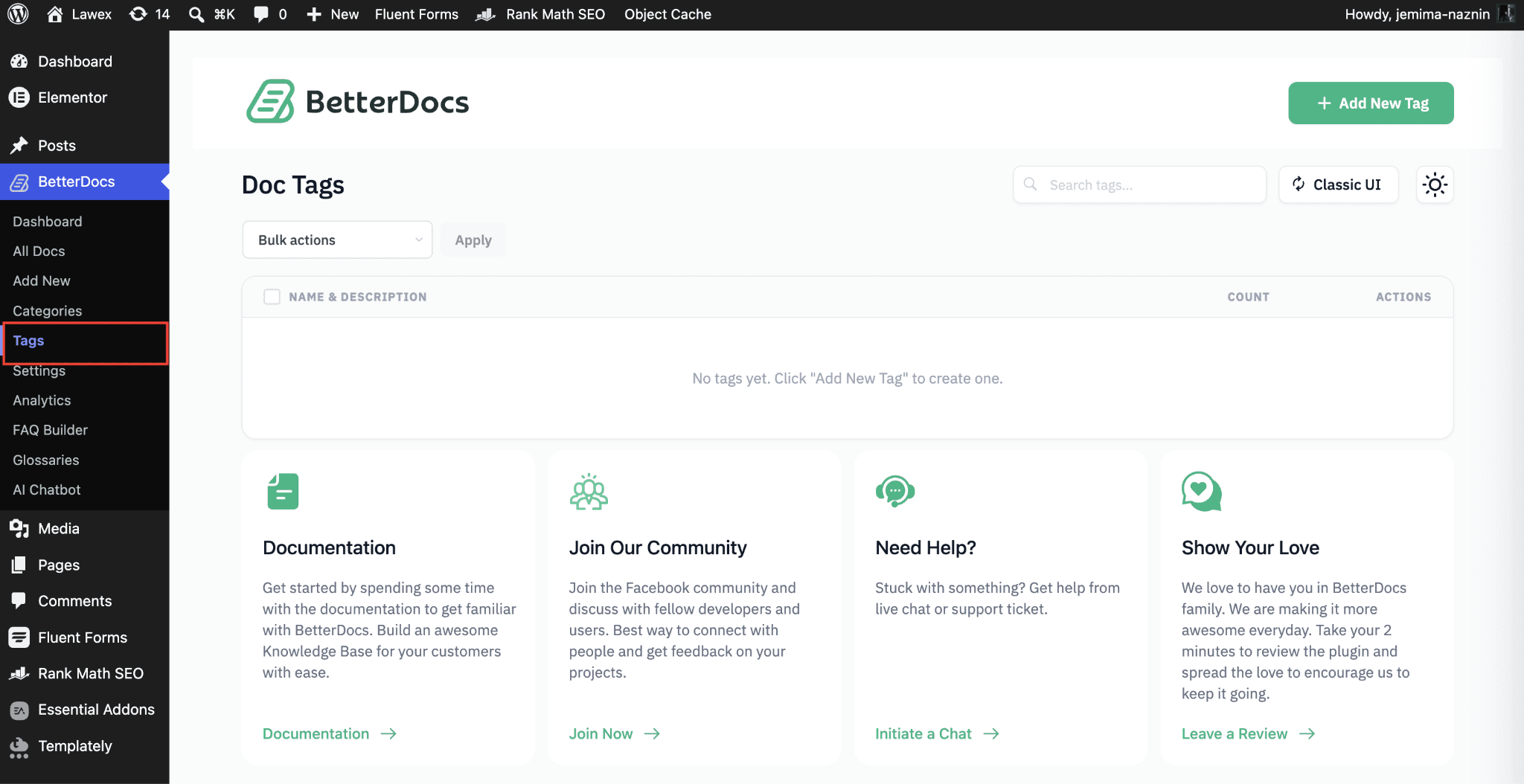This screenshot has width=1524, height=784.
Task: Select Tags submenu item
Action: coord(28,341)
